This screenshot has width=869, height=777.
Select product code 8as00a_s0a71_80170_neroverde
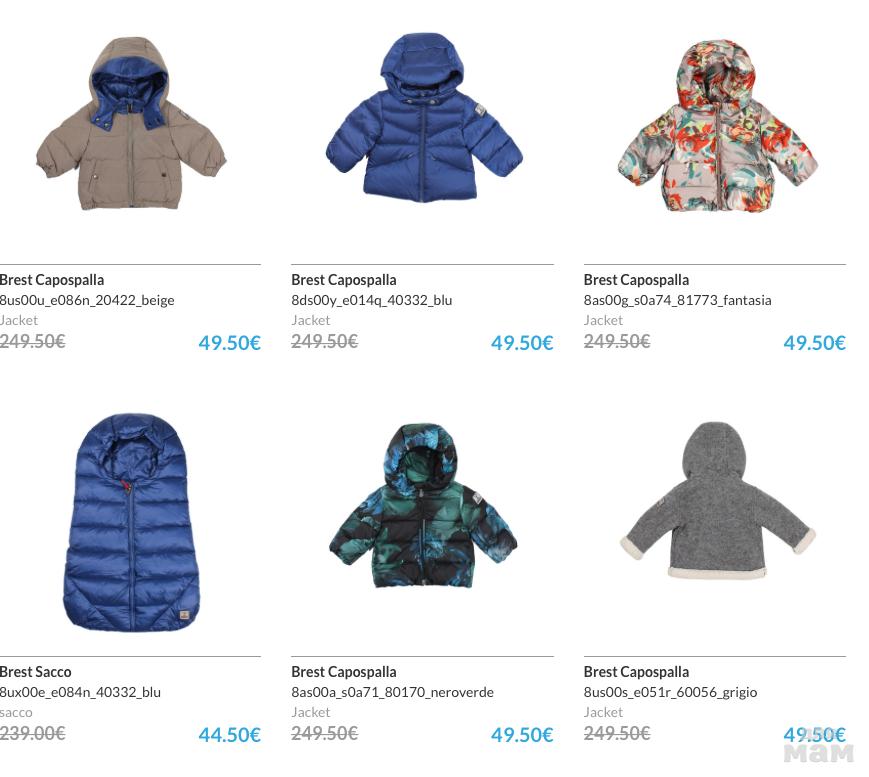tap(392, 692)
